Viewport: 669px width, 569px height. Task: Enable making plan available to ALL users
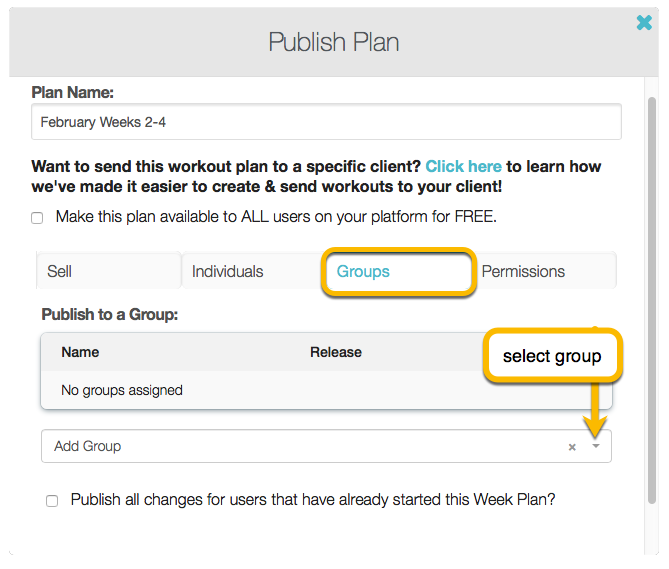tap(37, 217)
